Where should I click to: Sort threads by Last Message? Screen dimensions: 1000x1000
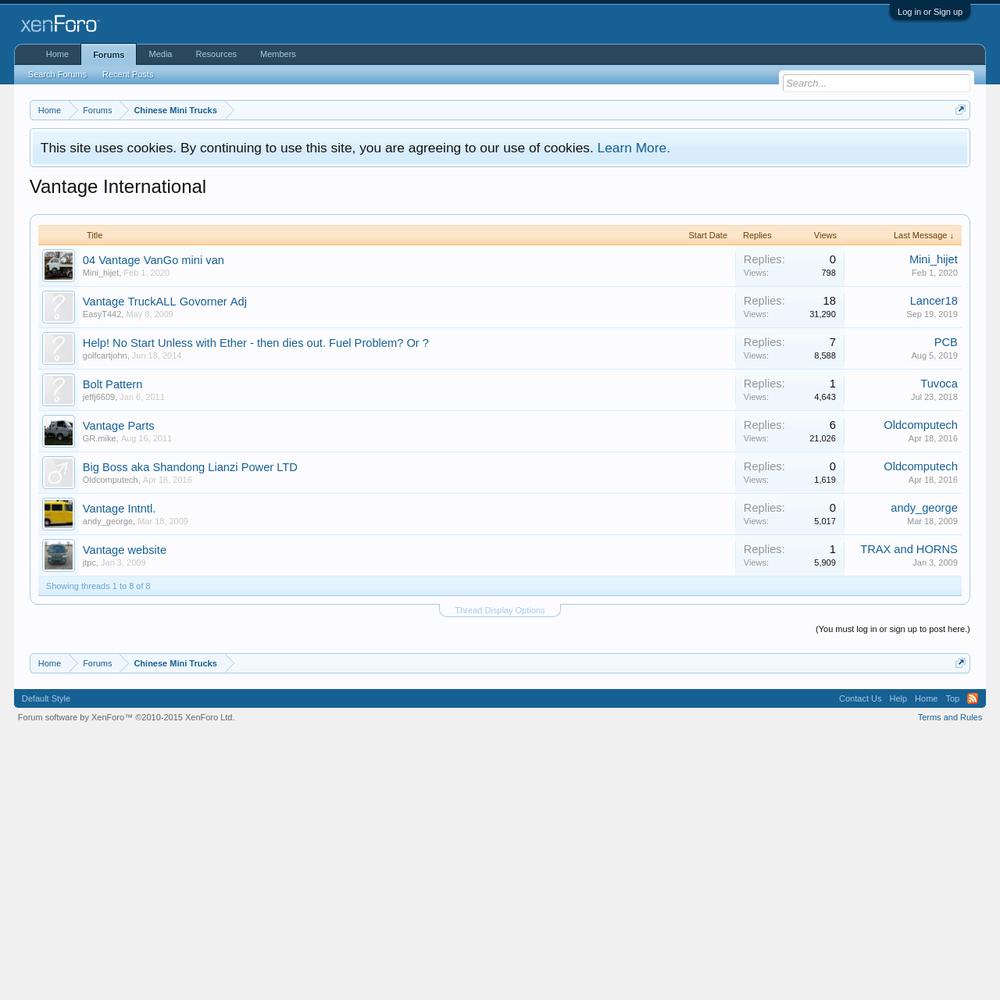coord(923,235)
